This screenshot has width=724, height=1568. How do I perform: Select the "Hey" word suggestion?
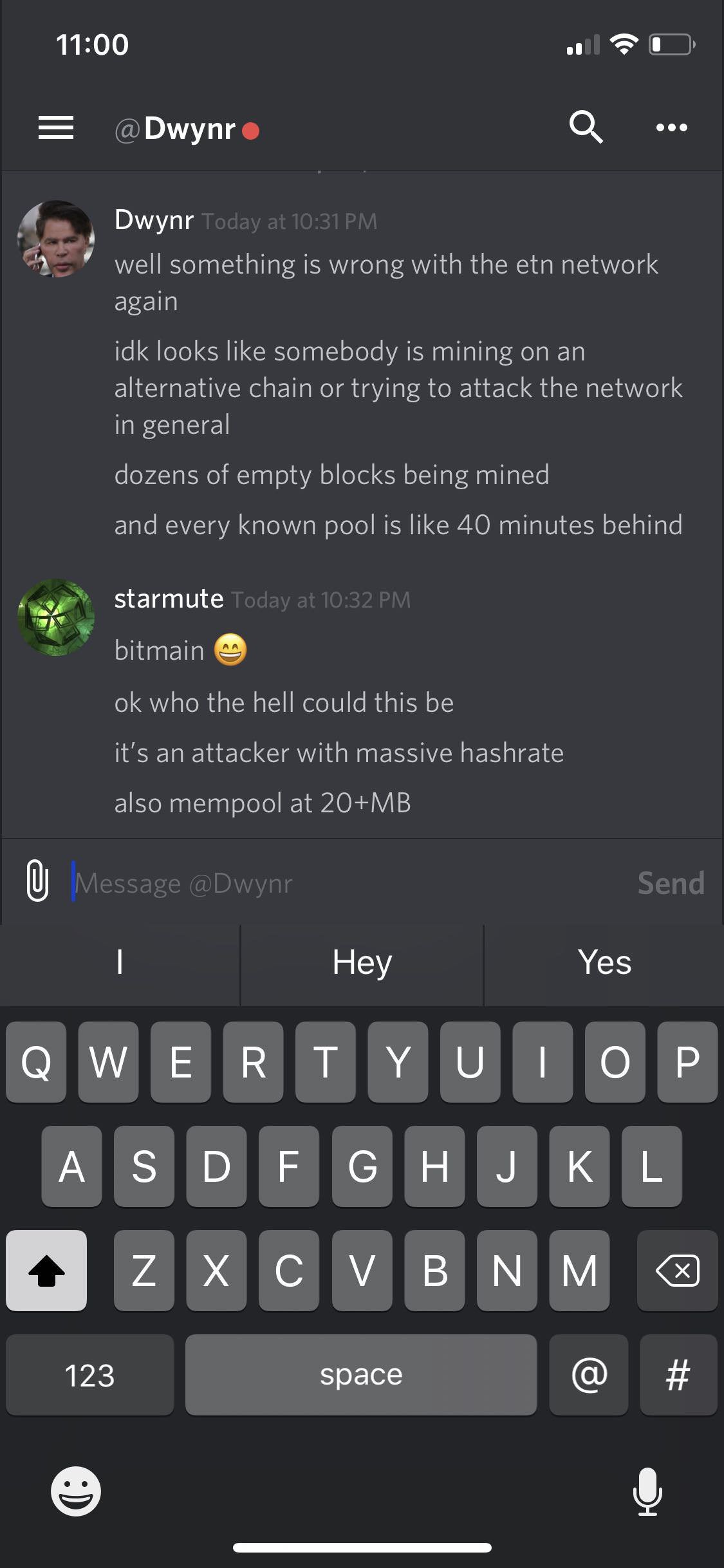click(x=362, y=963)
